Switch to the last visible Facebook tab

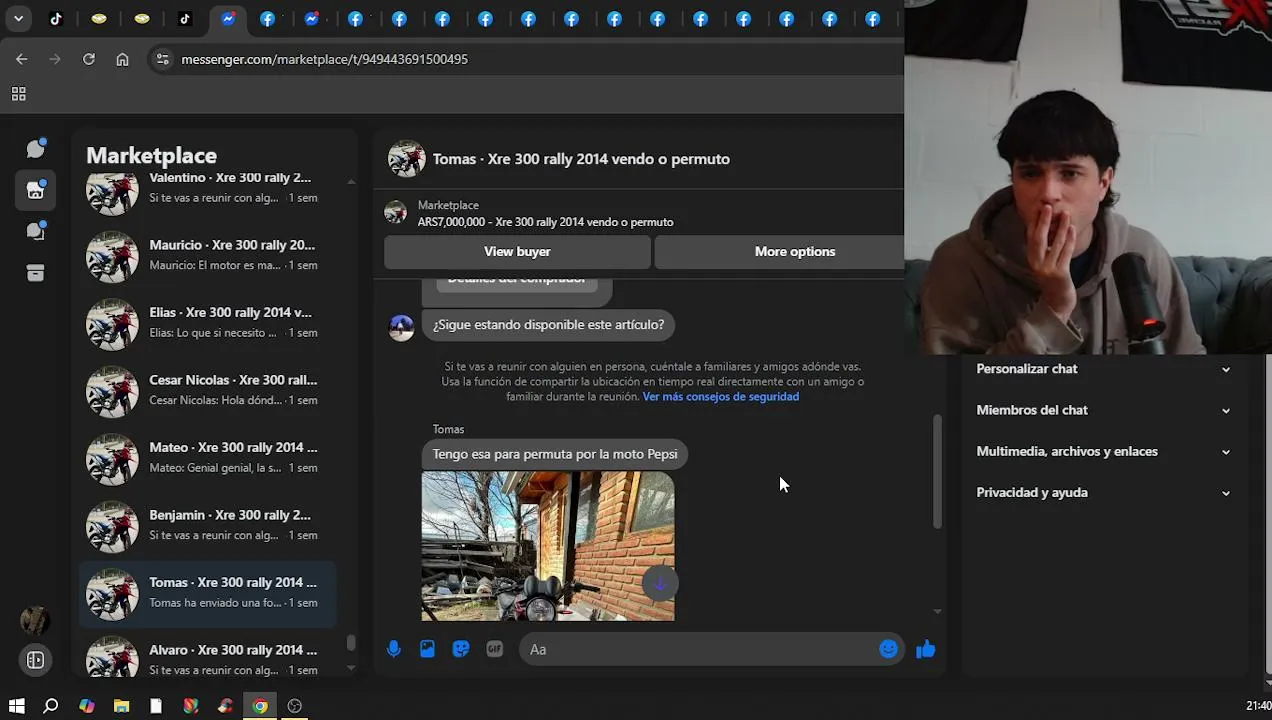click(873, 18)
